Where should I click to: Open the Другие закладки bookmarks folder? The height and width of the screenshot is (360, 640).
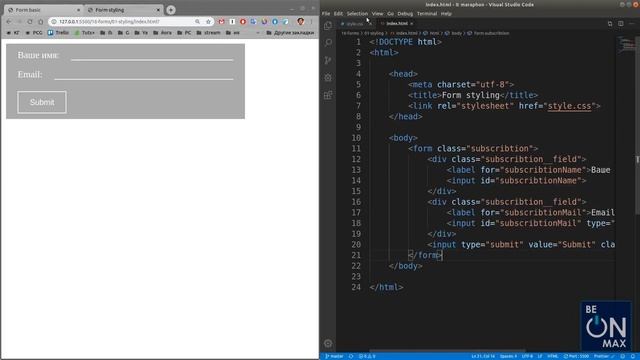click(290, 33)
